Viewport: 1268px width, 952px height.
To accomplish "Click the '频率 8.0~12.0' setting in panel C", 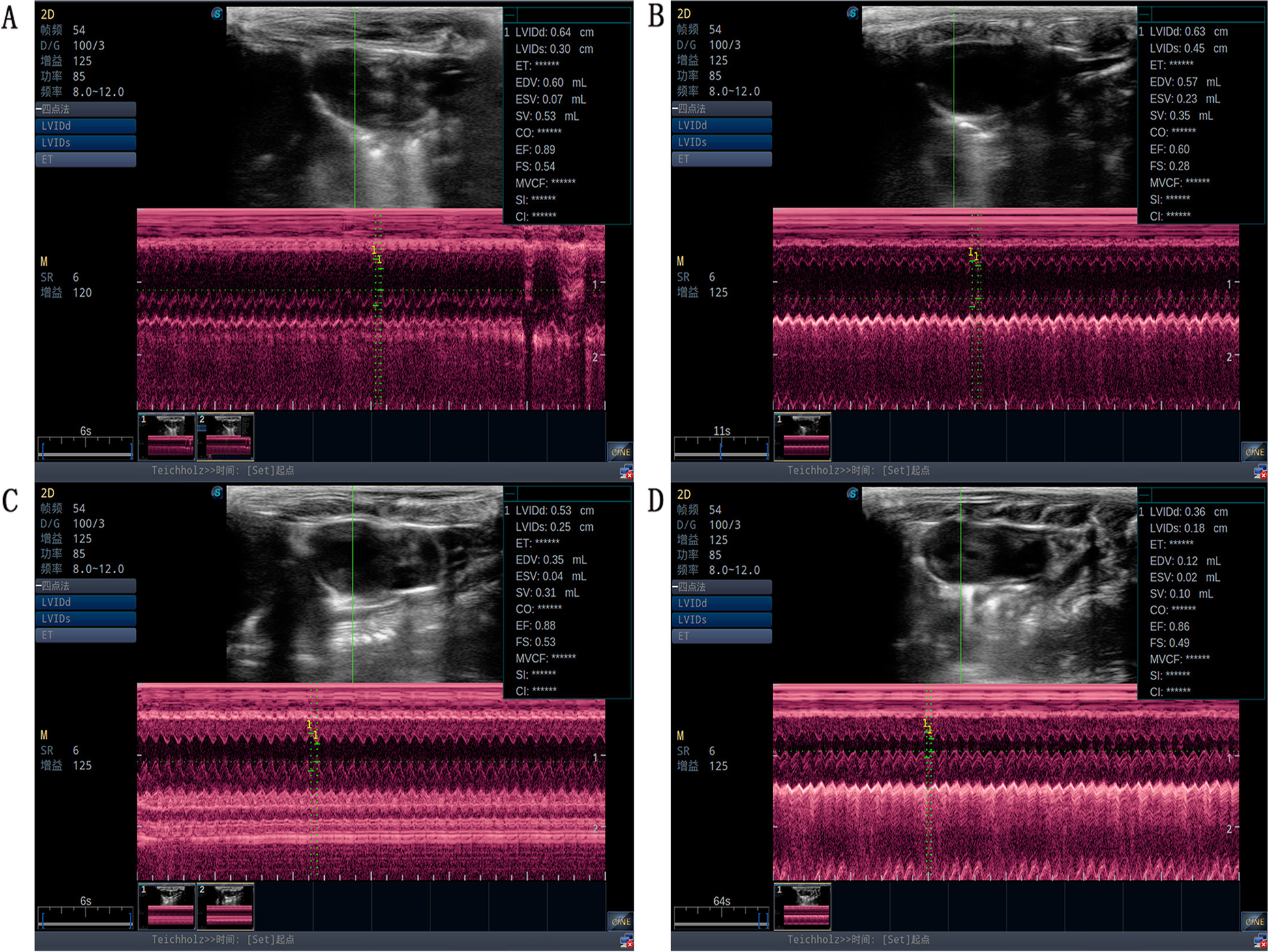I will pos(82,569).
